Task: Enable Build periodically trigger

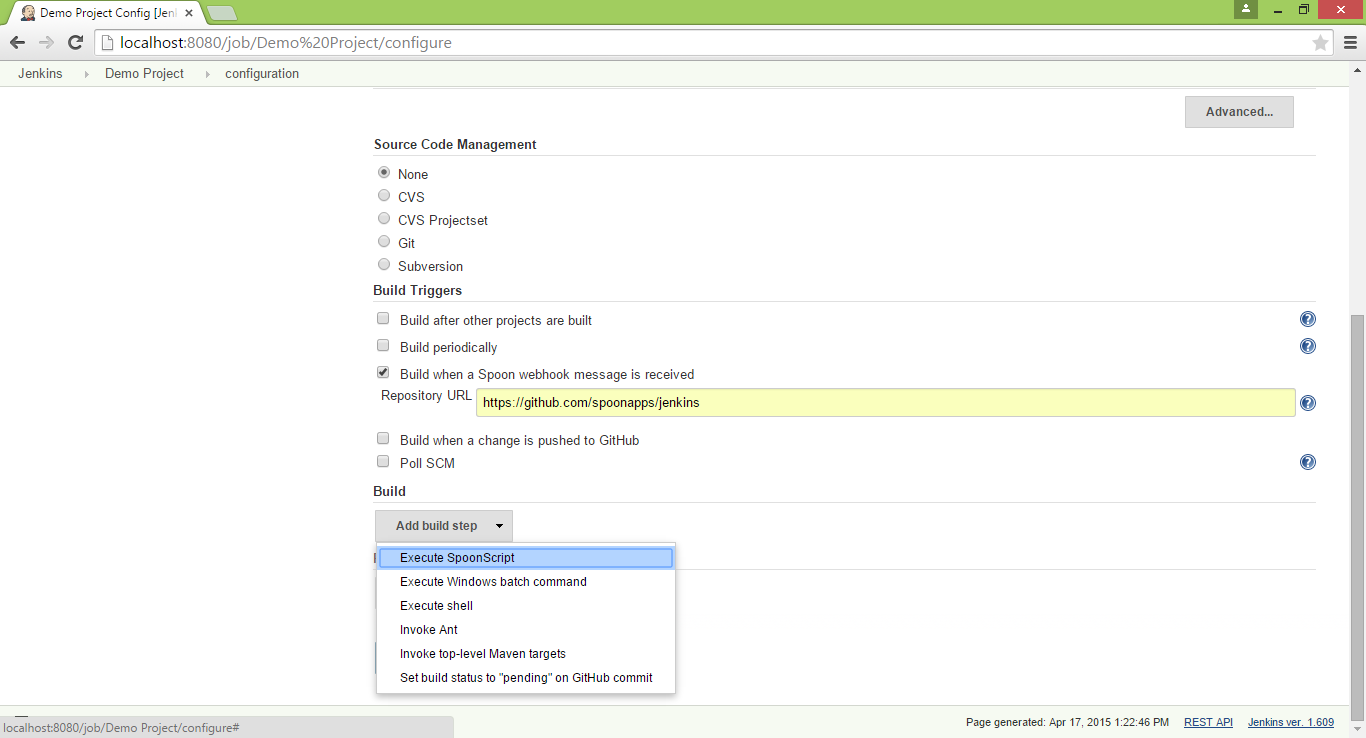Action: 383,346
